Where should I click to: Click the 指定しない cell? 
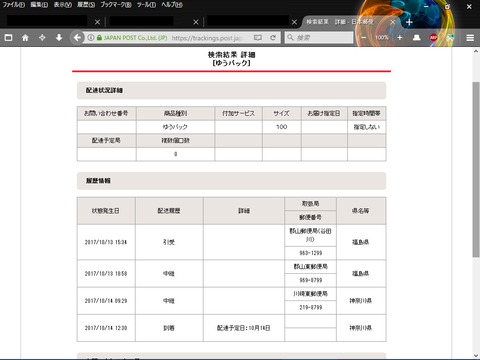pos(367,127)
